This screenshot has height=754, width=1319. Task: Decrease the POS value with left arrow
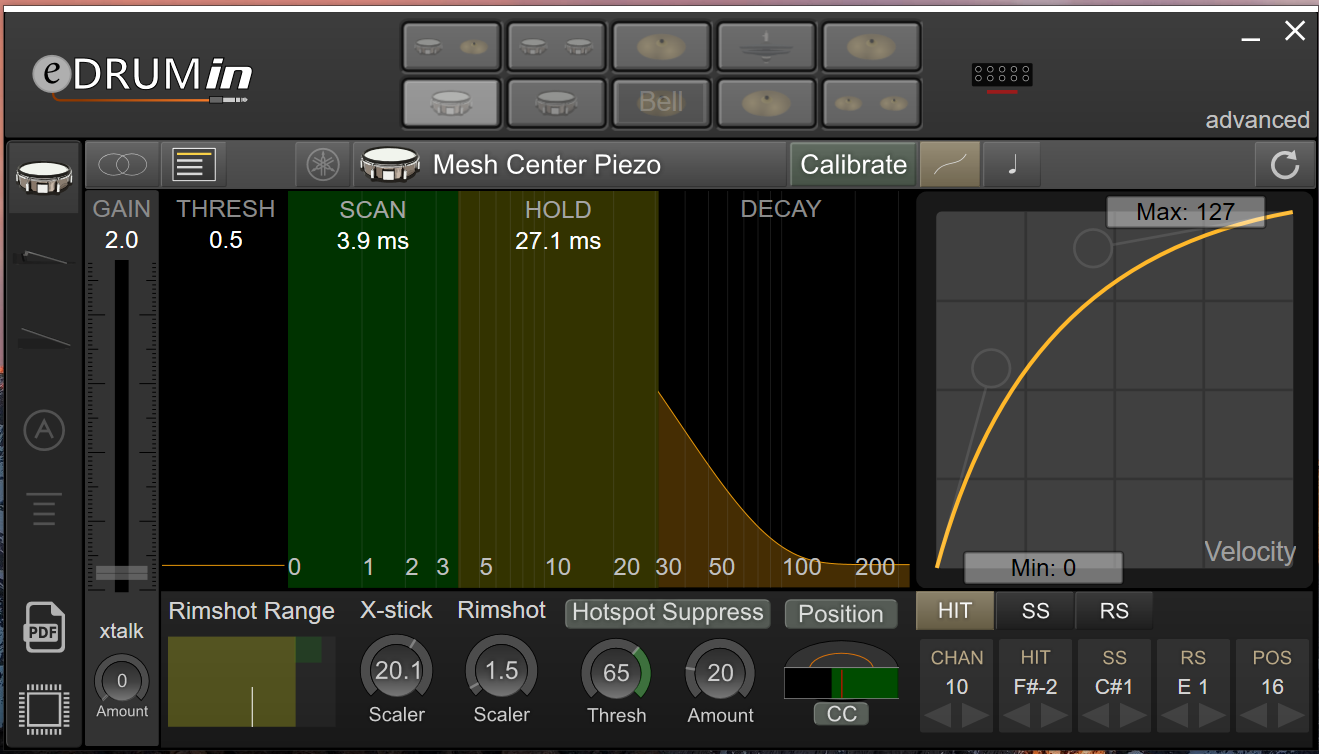(x=1256, y=716)
